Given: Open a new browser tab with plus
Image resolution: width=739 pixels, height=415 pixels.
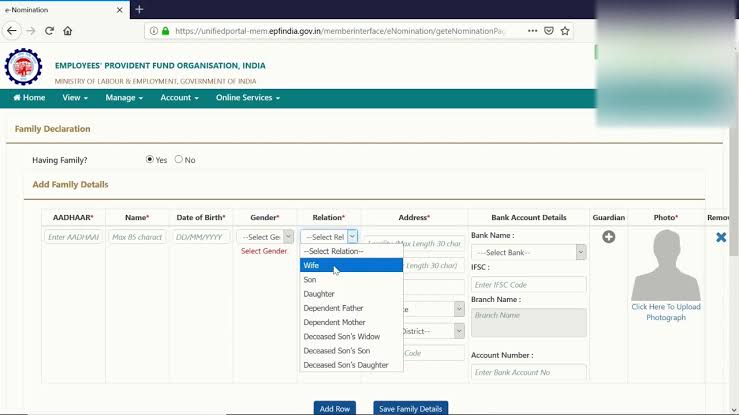Looking at the screenshot, I should [x=139, y=9].
